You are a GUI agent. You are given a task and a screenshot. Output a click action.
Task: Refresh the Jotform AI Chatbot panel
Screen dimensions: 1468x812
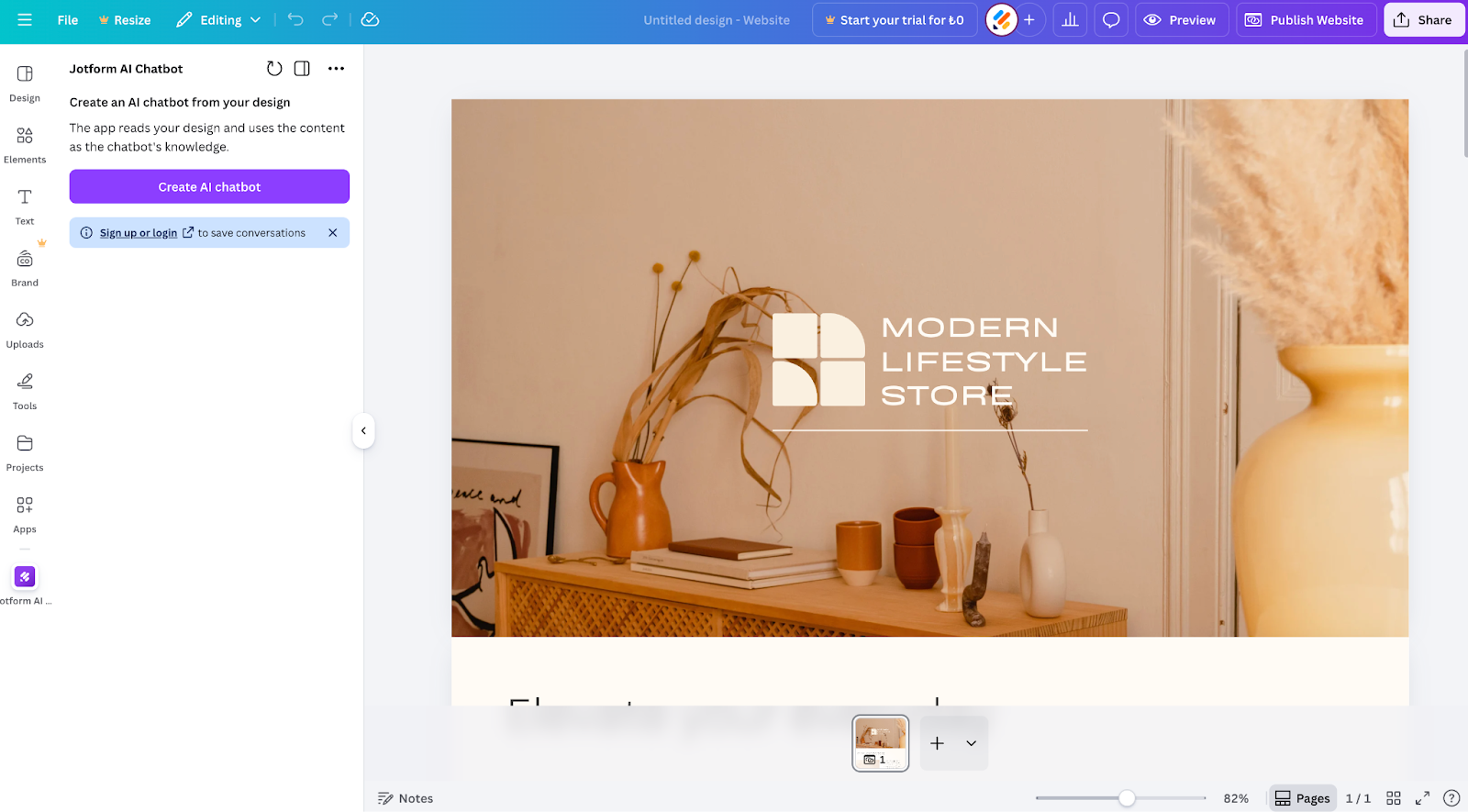pyautogui.click(x=274, y=69)
